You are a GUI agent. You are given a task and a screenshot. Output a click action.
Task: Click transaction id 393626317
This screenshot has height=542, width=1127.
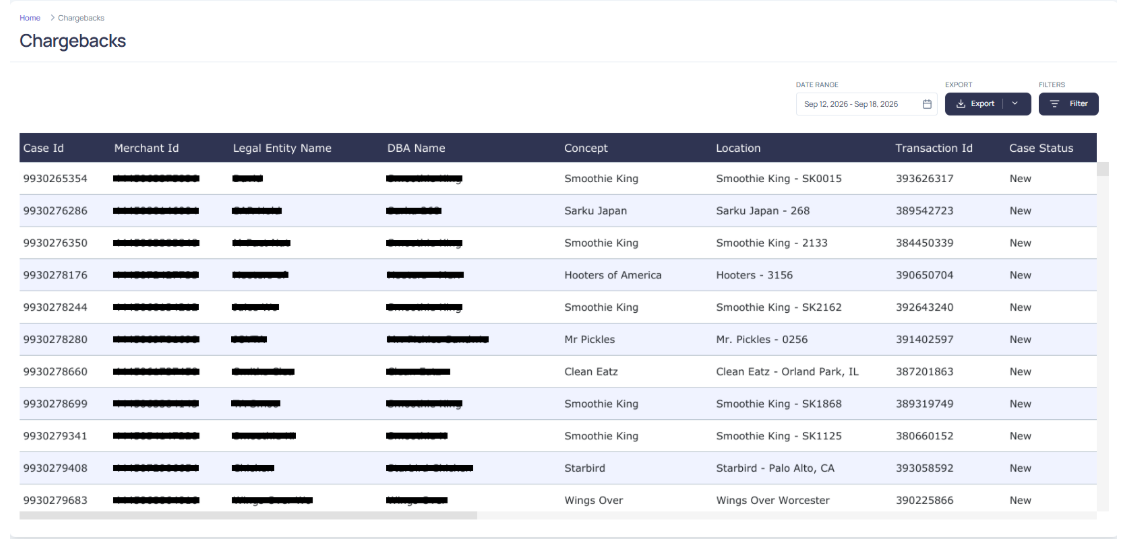point(924,179)
